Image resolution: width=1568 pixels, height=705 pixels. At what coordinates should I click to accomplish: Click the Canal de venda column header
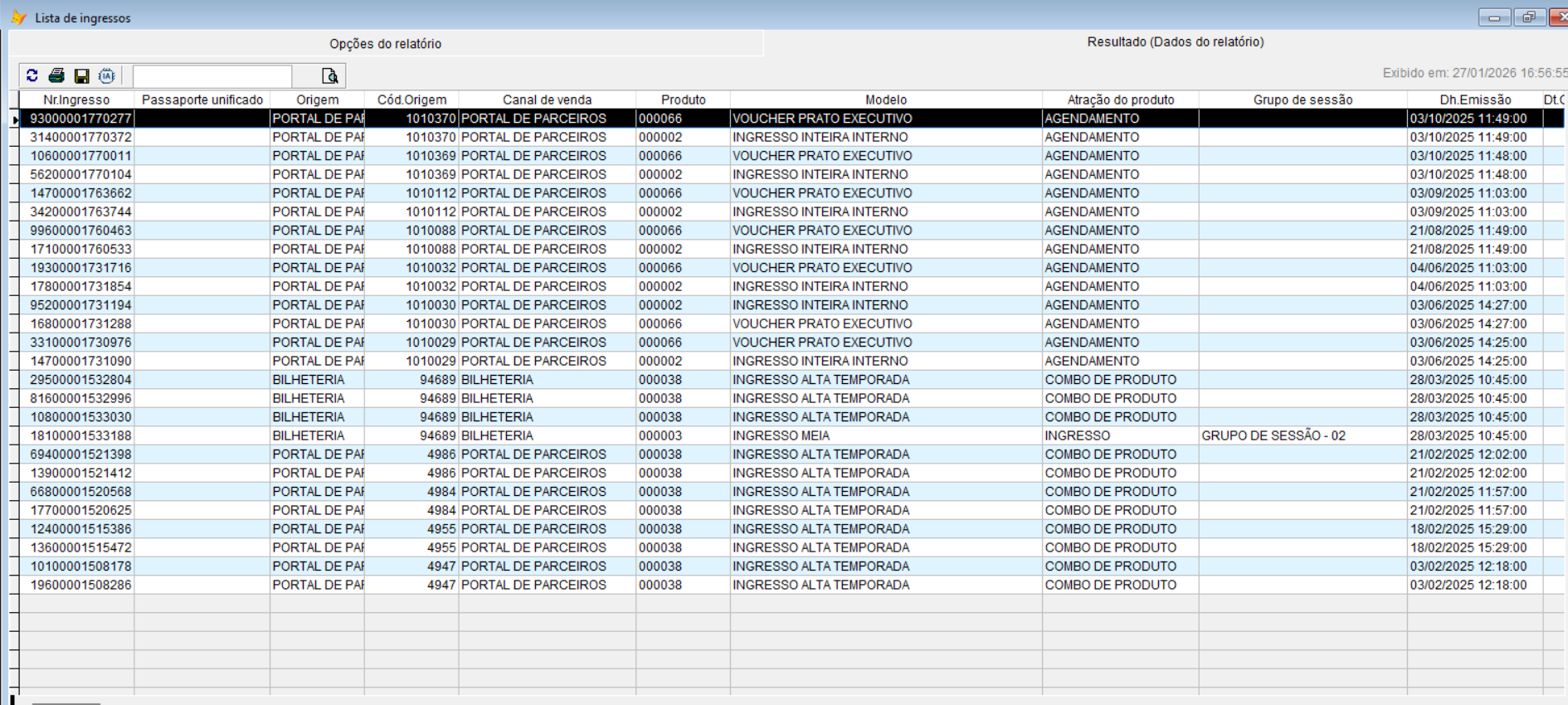(547, 100)
